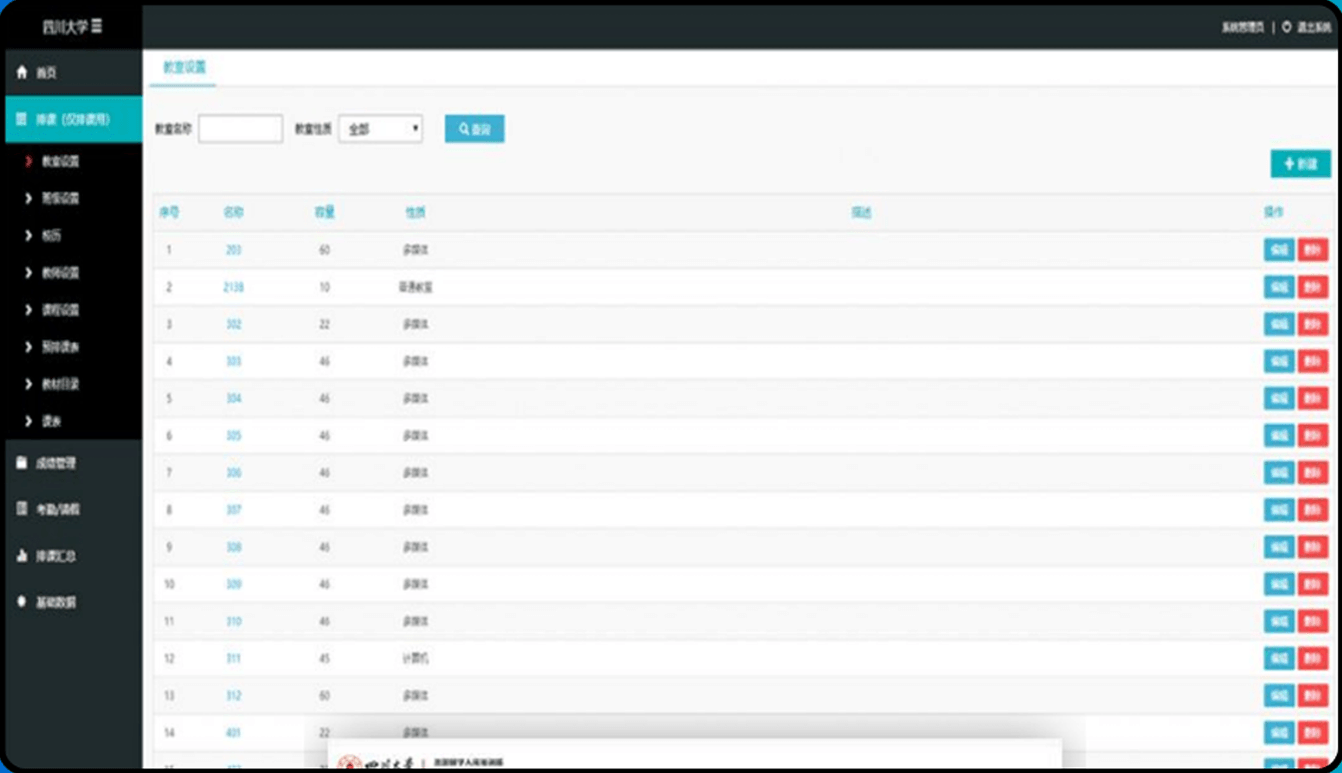
Task: Click the red delete button for row 2138
Action: pyautogui.click(x=1312, y=287)
